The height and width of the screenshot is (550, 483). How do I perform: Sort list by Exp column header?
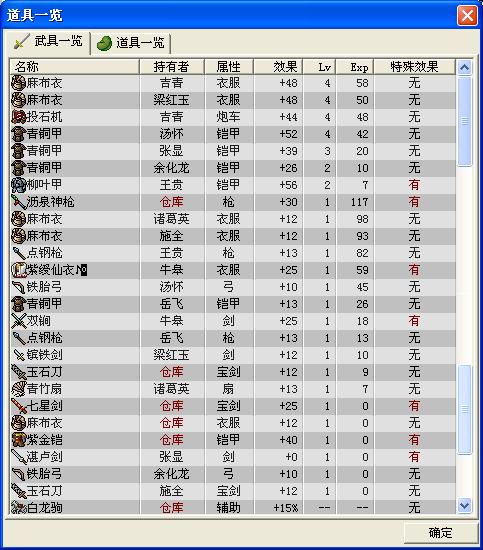point(354,67)
